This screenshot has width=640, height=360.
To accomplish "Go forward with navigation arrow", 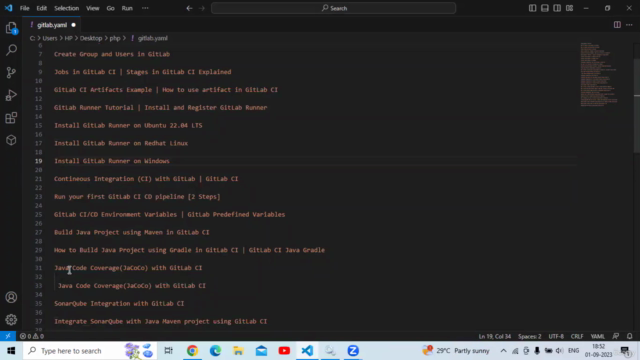I will [202, 8].
